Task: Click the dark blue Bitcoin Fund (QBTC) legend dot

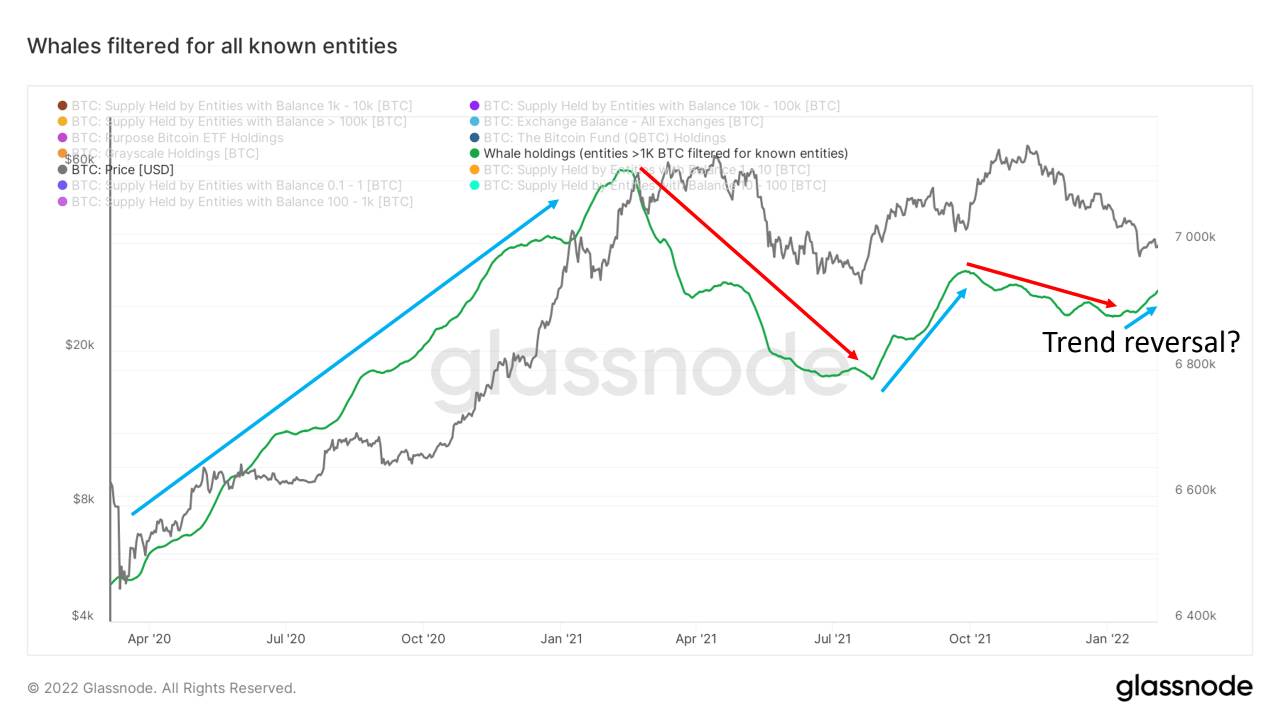Action: pyautogui.click(x=475, y=138)
